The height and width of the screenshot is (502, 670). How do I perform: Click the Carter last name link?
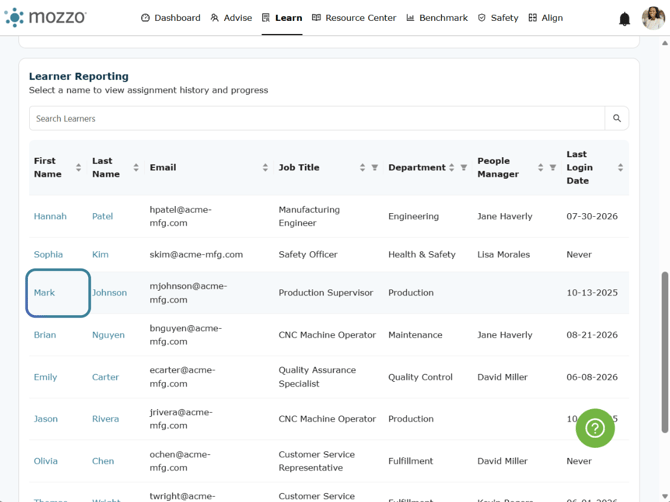coord(106,377)
